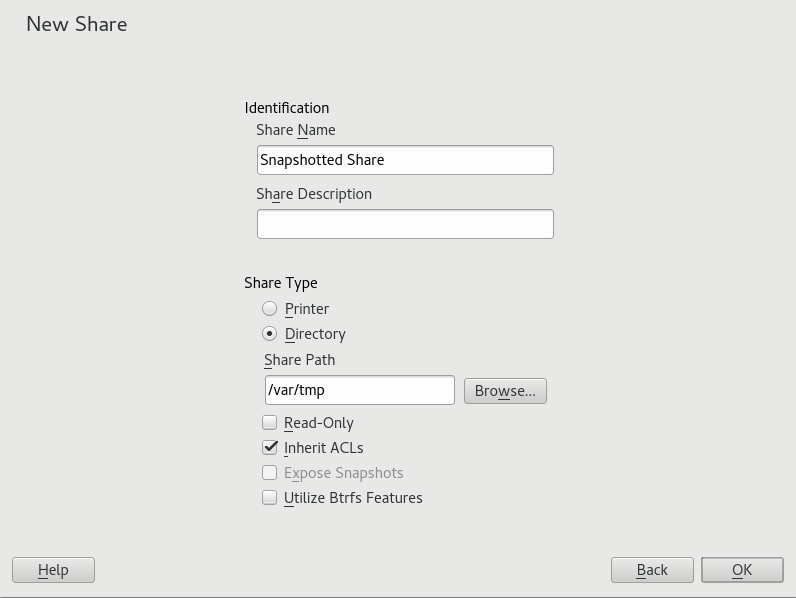Click the Share Type section label
Image resolution: width=796 pixels, height=598 pixels.
click(x=280, y=283)
